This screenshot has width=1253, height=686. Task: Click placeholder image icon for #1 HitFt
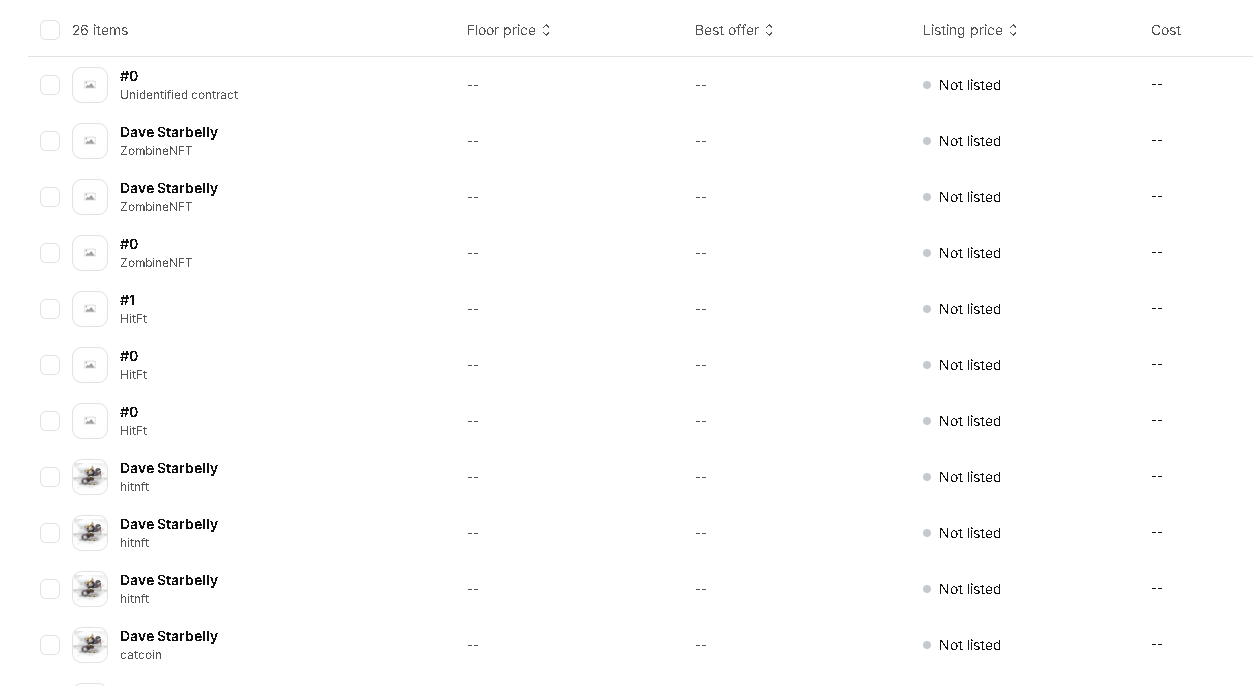[x=90, y=309]
